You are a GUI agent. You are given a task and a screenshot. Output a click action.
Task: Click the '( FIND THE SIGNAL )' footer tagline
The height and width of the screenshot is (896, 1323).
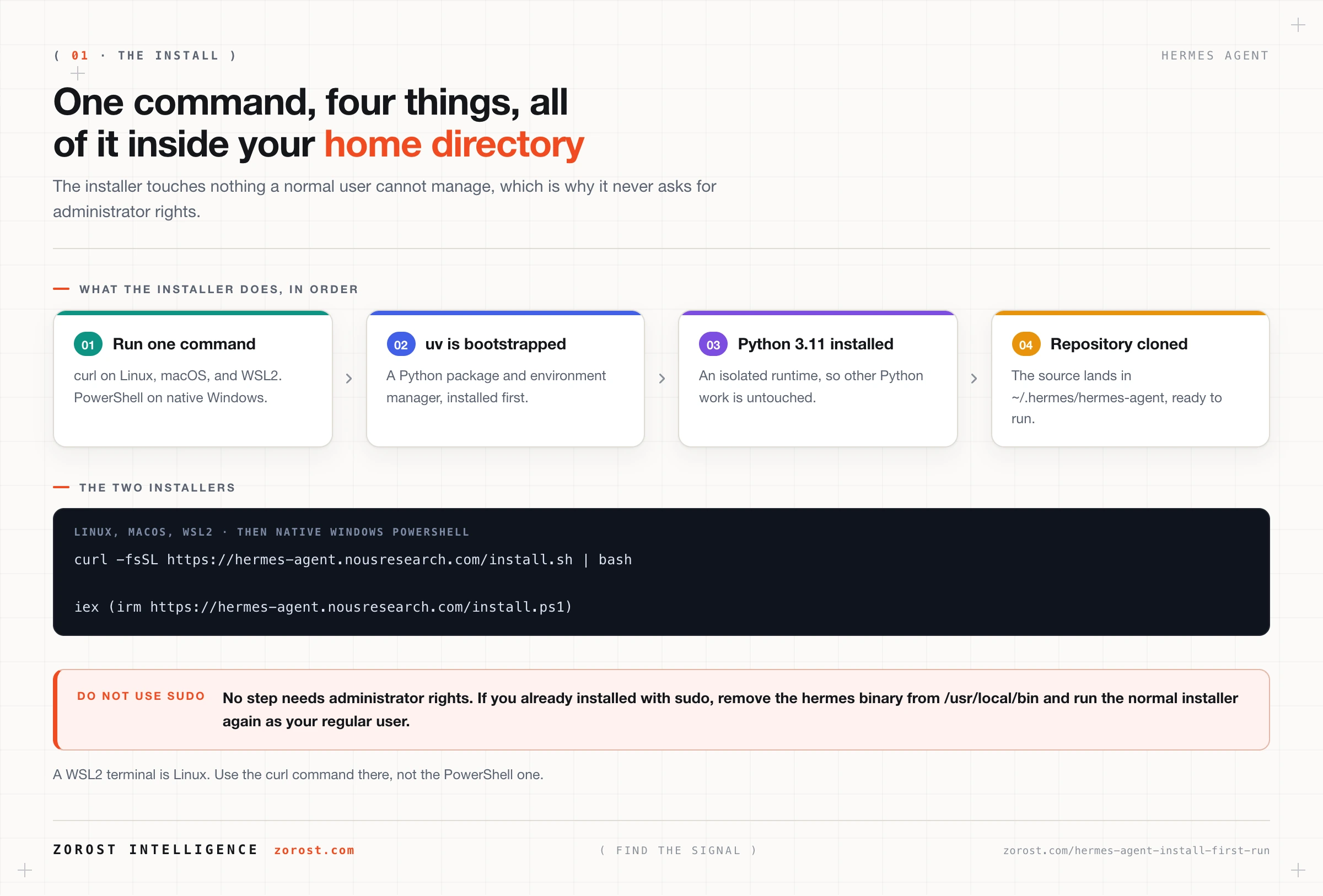pos(679,850)
